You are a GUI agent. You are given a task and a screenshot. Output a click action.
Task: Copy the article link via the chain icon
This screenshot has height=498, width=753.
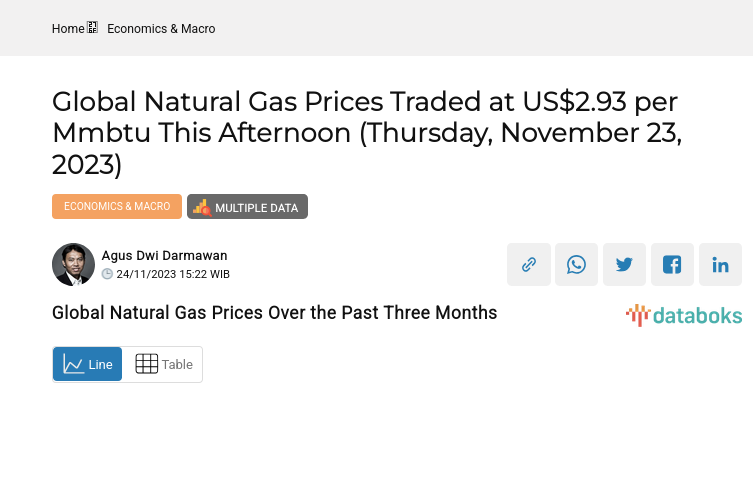pos(529,265)
